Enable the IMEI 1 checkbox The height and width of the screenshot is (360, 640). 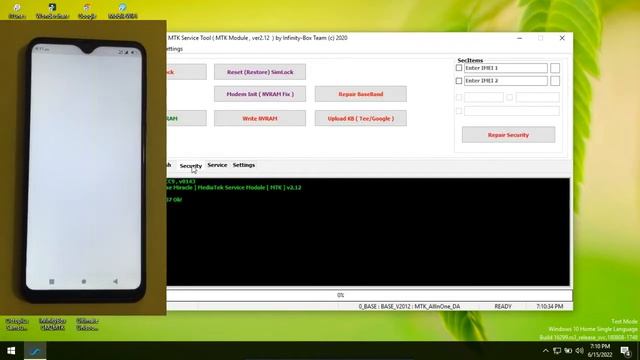[459, 68]
